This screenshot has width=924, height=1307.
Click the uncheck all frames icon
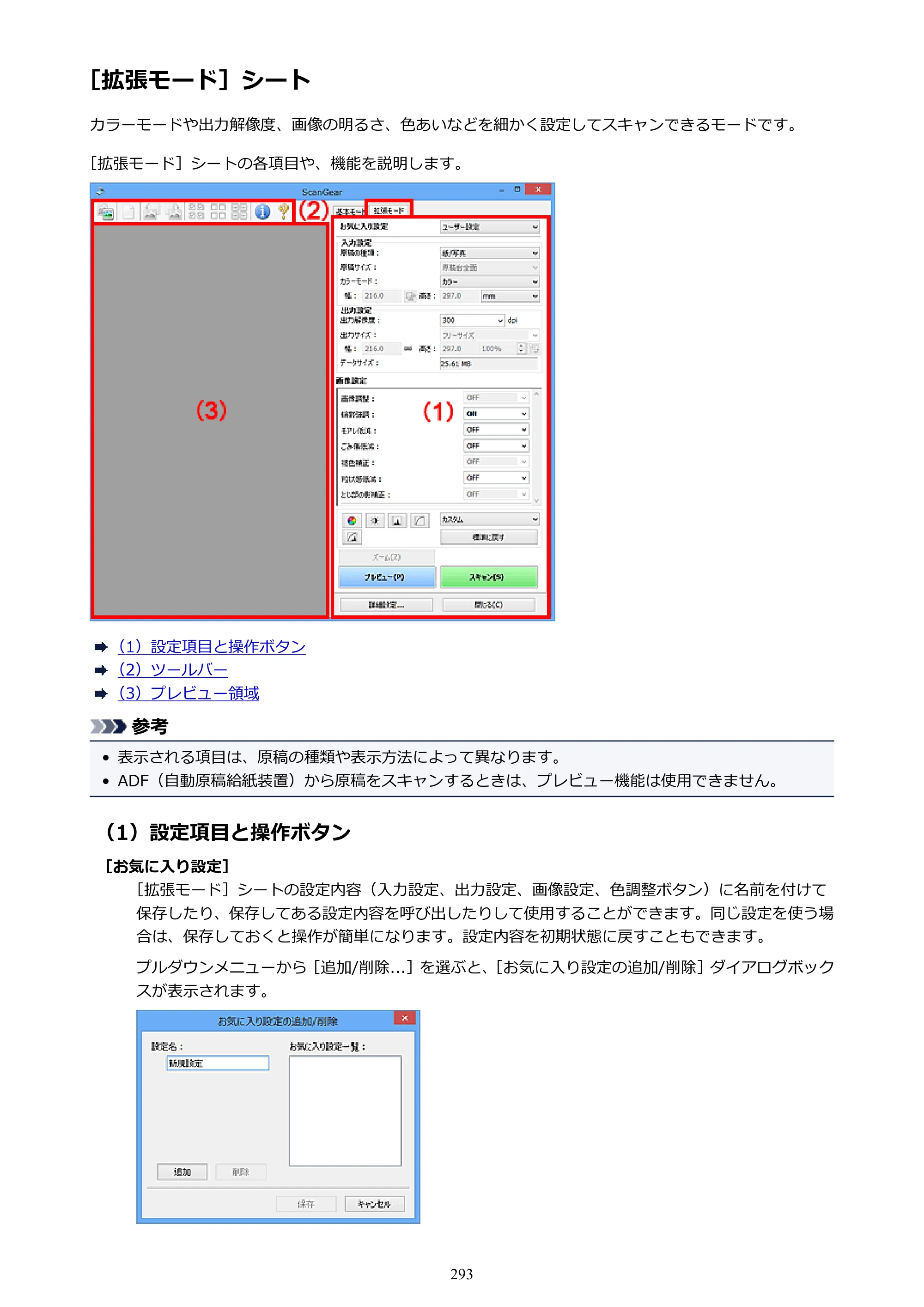tap(218, 212)
